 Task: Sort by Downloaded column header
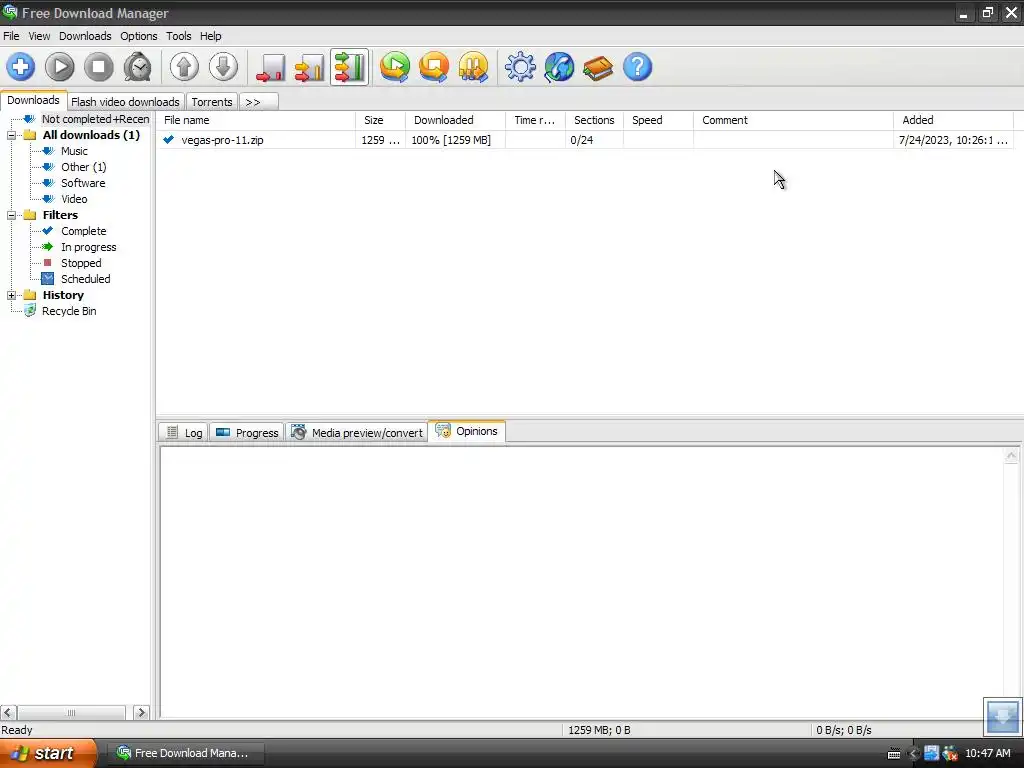click(x=455, y=120)
